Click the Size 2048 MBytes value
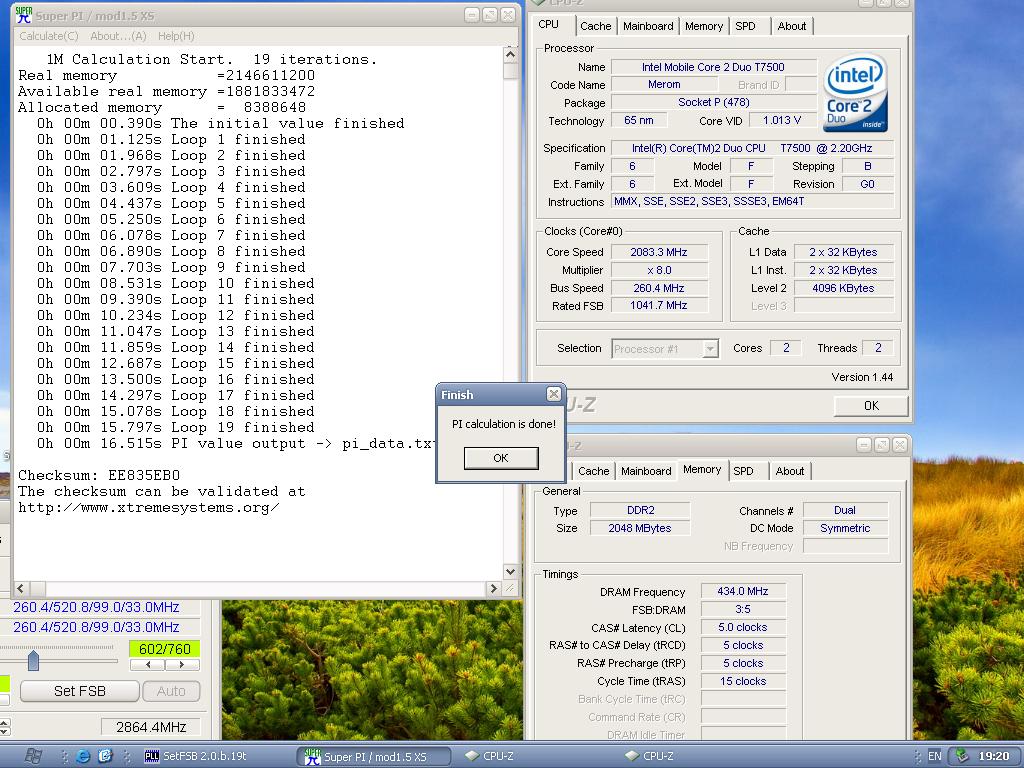Screen dimensions: 1024x768 [x=639, y=528]
